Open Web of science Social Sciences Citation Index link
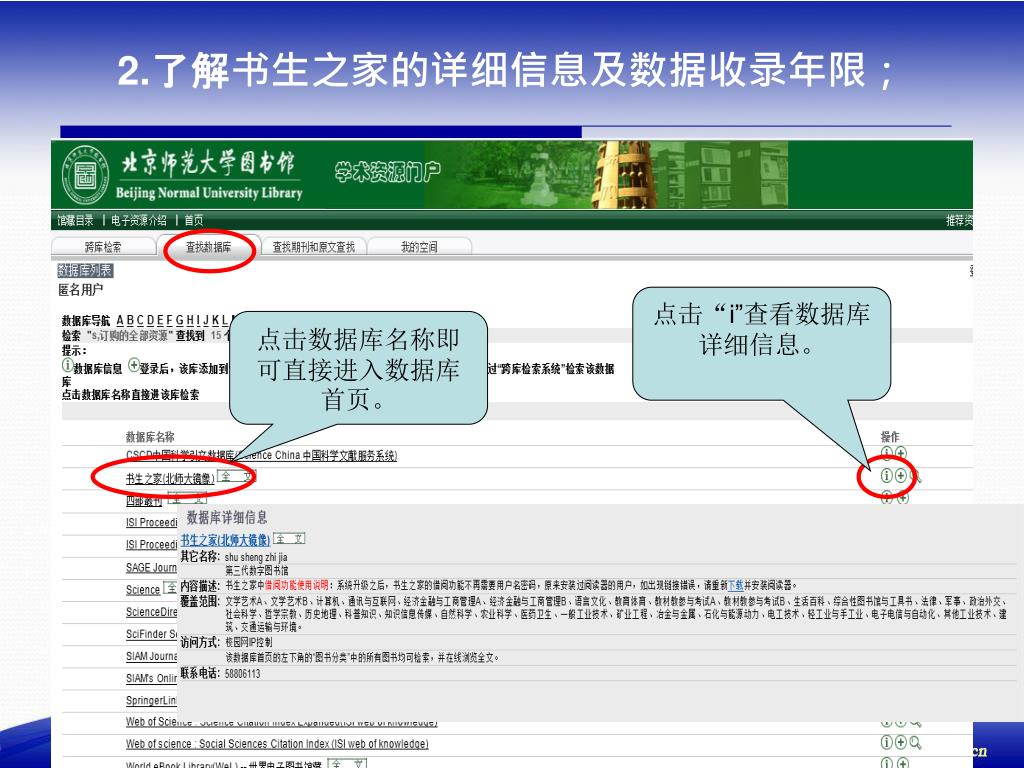 click(x=278, y=744)
